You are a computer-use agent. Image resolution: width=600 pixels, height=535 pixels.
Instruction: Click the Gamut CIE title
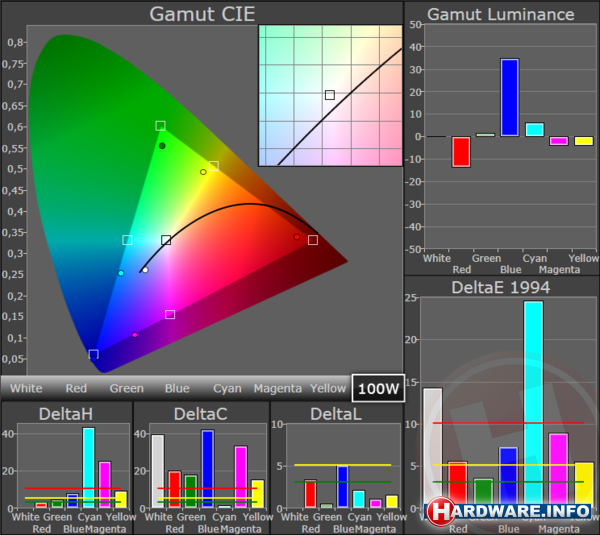202,14
